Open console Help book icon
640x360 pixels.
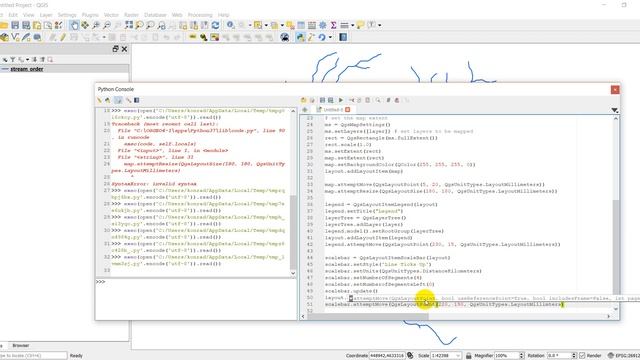click(x=137, y=100)
